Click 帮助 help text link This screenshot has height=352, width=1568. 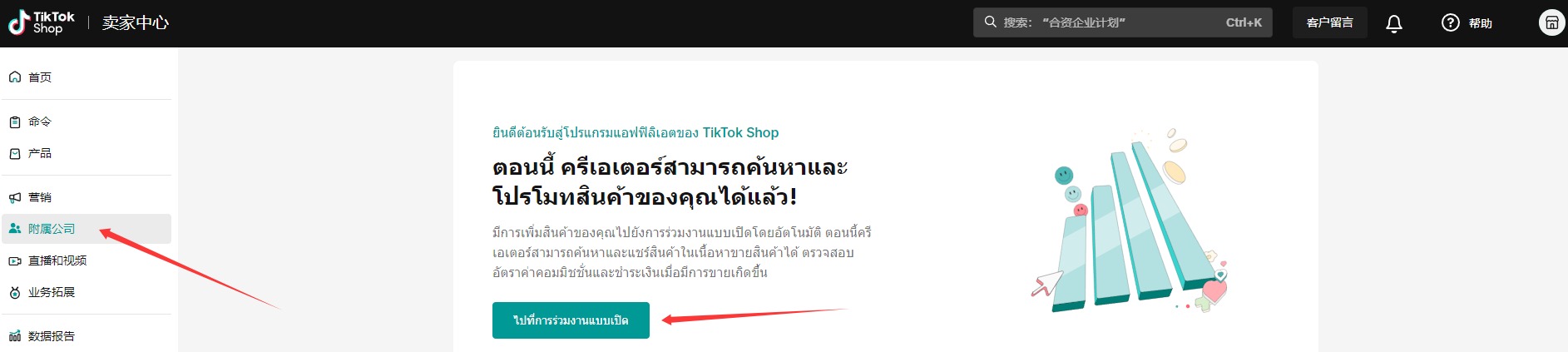pos(1481,23)
